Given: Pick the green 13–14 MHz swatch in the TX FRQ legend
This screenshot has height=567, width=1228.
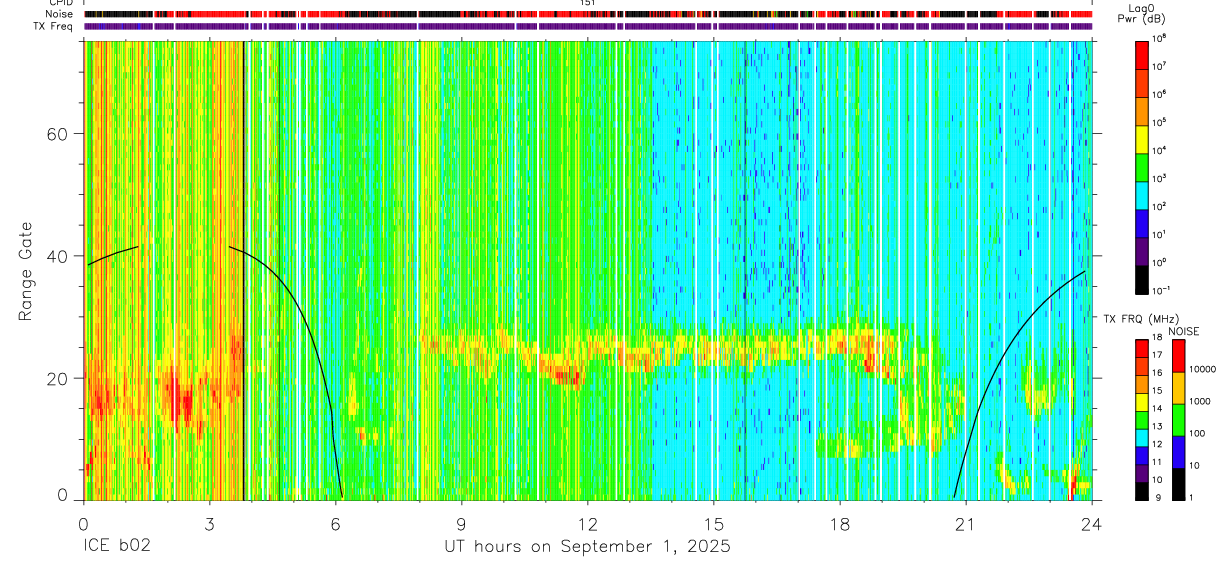Looking at the screenshot, I should [1142, 420].
